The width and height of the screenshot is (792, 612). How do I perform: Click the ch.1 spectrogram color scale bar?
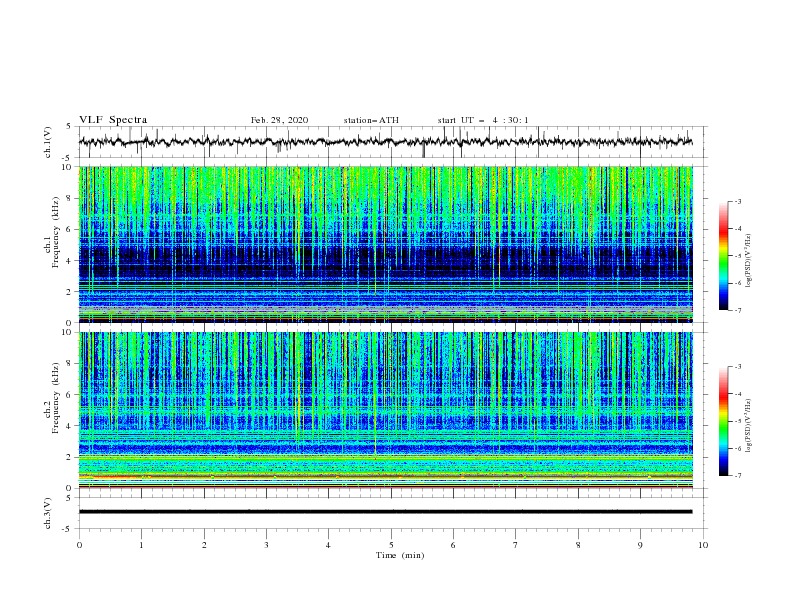tap(723, 256)
